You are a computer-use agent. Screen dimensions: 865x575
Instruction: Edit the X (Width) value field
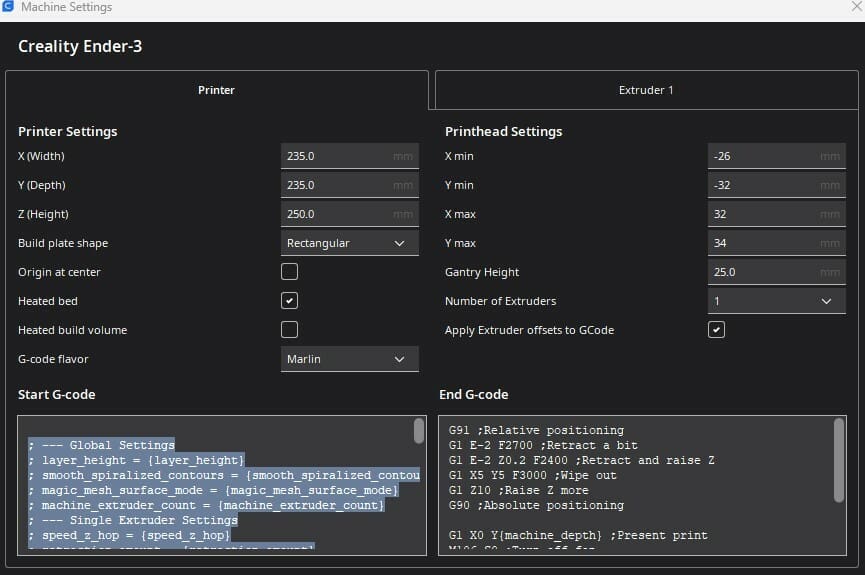[x=350, y=156]
